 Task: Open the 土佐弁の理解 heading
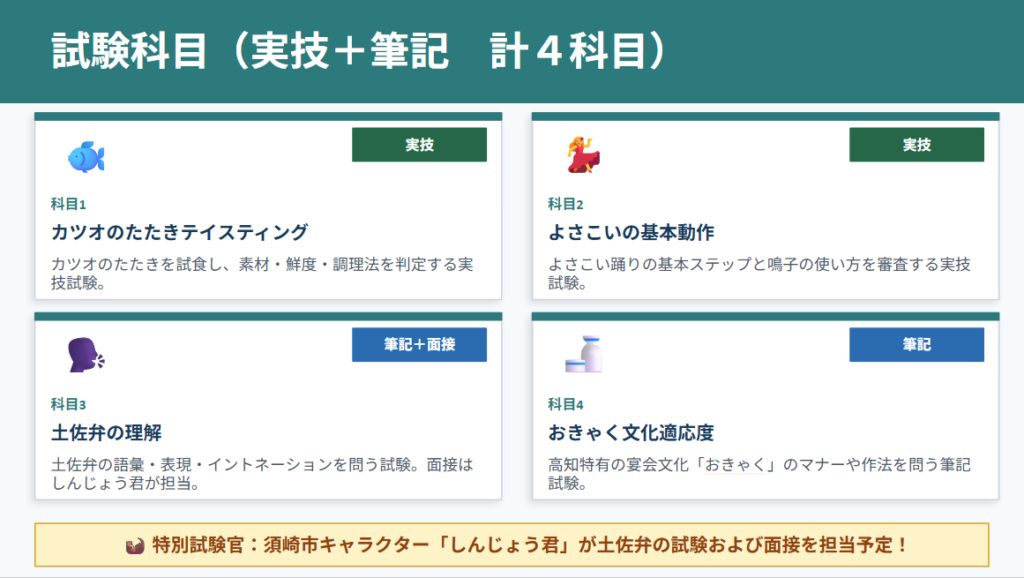(x=106, y=432)
